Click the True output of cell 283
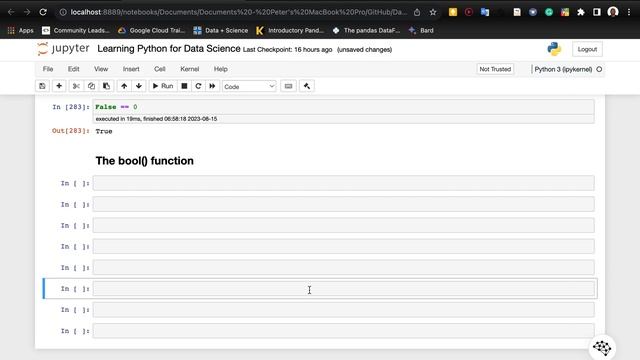Viewport: 640px width, 360px height. pos(104,131)
